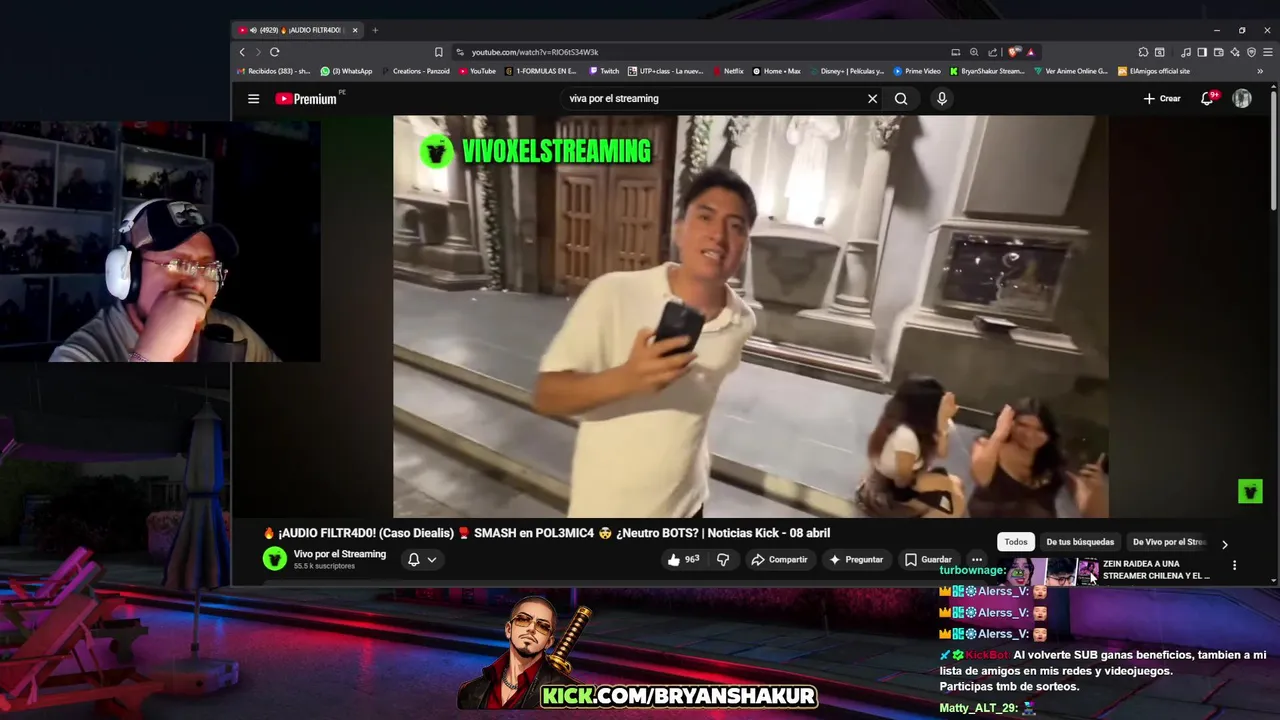
Task: Toggle the browser sidebar panel
Action: (x=1202, y=52)
